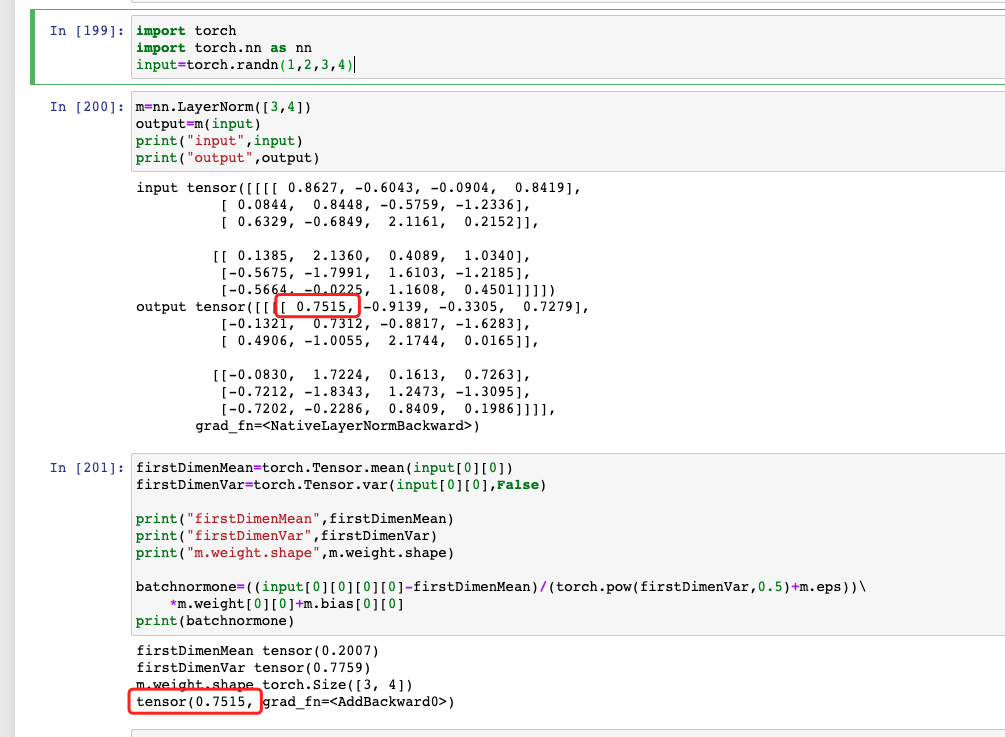Click the print("output",output) statement

[227, 158]
